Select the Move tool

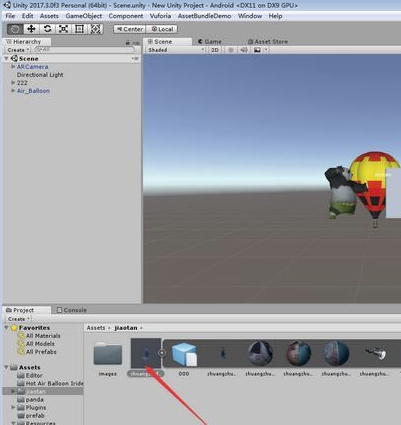31,29
